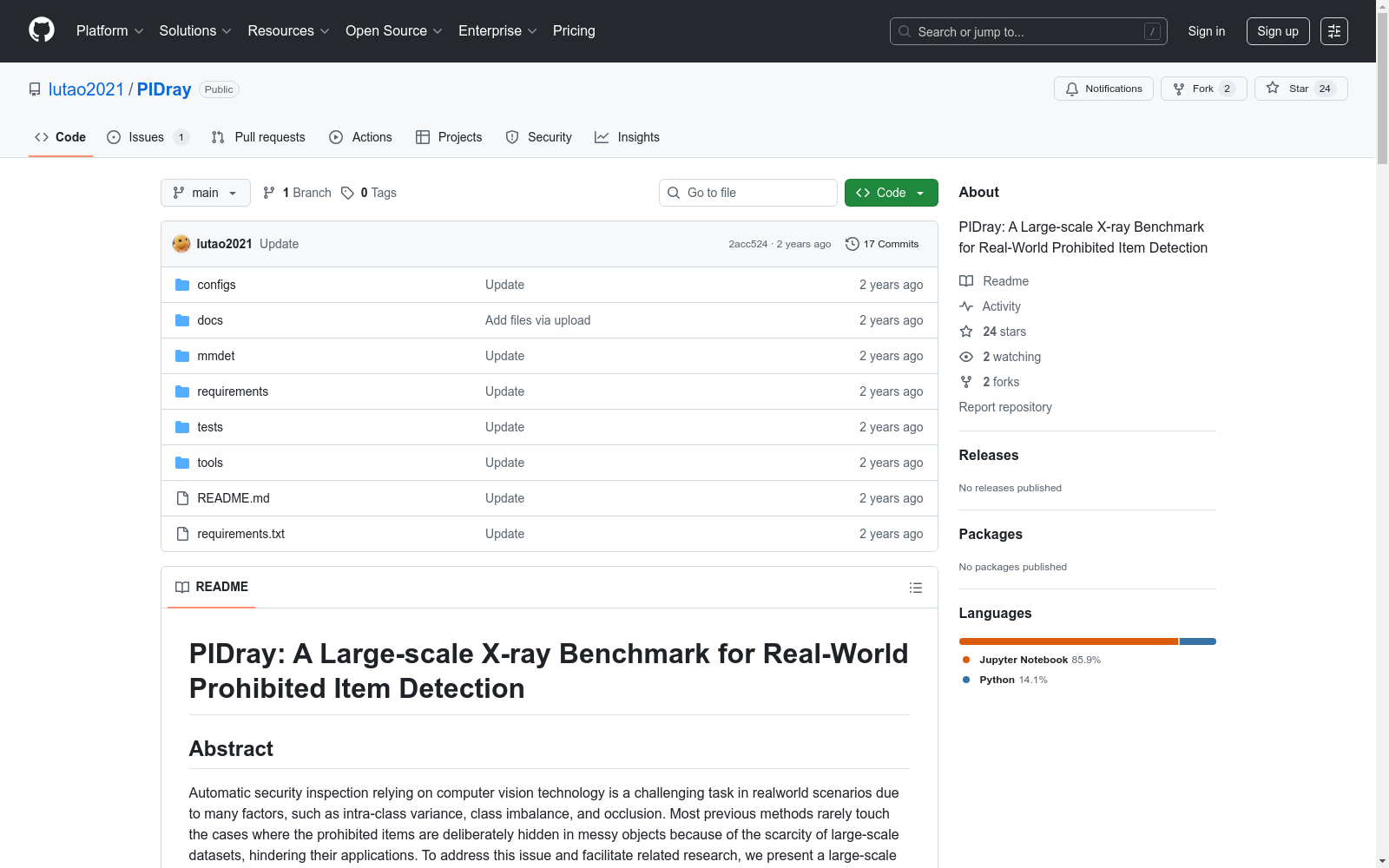Click the tag icon next to 0 Tags

click(x=347, y=193)
